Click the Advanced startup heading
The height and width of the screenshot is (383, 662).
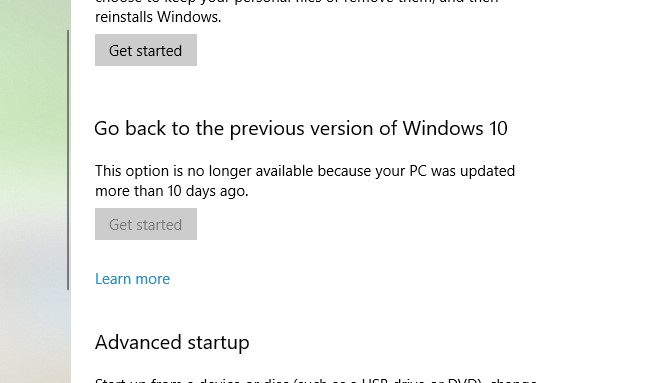click(172, 342)
